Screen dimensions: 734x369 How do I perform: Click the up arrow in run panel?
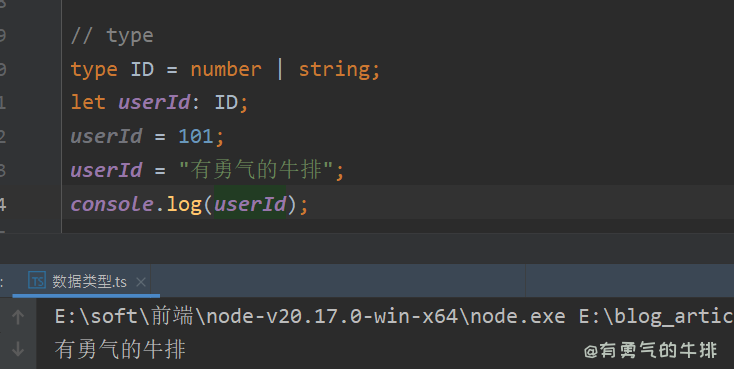click(x=18, y=317)
